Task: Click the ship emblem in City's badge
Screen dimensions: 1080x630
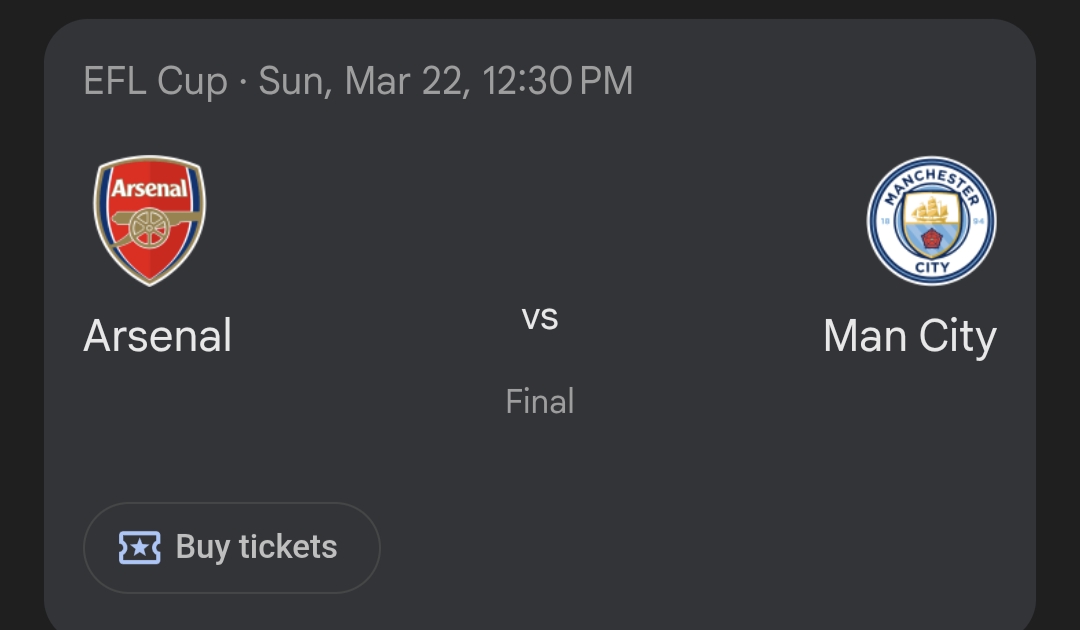Action: pos(931,208)
